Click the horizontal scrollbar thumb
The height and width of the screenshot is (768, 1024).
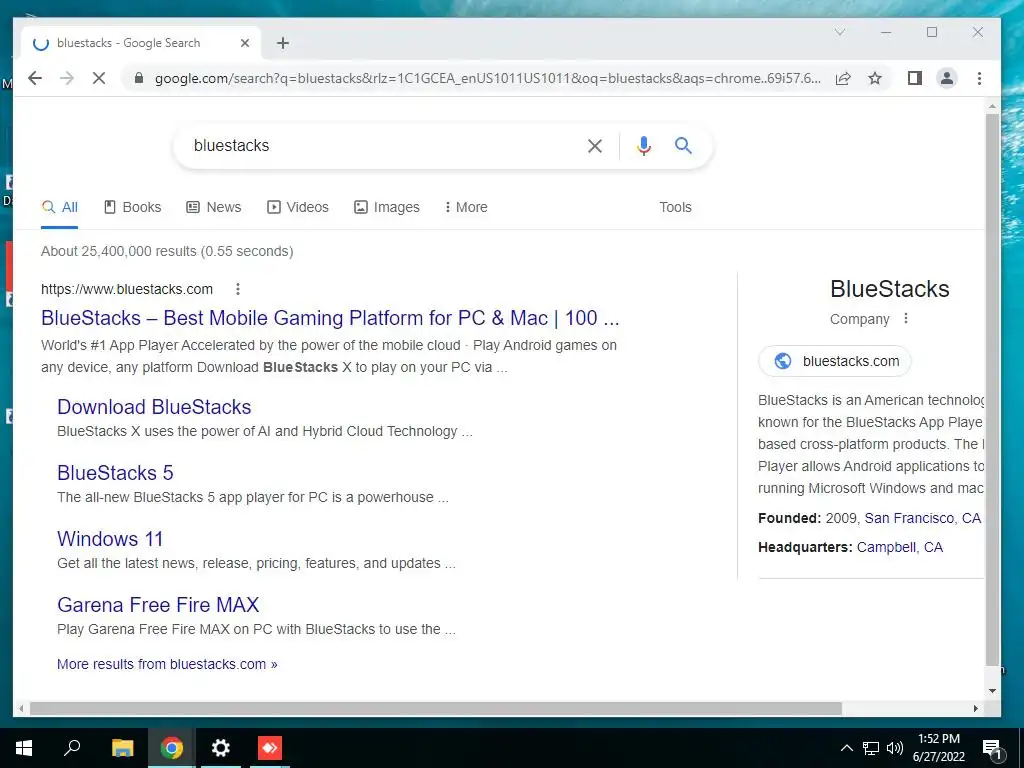[x=436, y=709]
